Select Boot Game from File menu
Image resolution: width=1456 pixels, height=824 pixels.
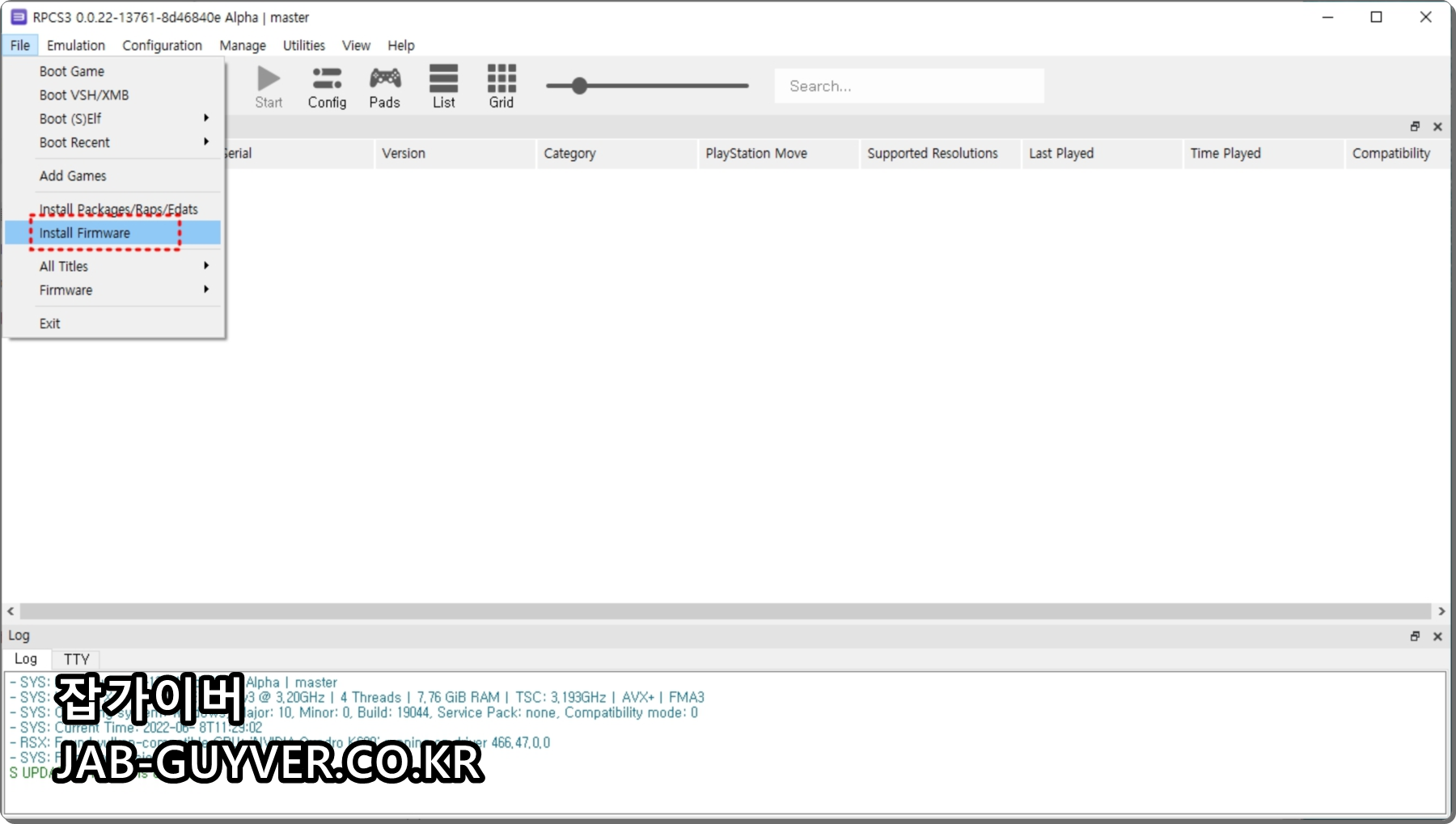click(113, 71)
